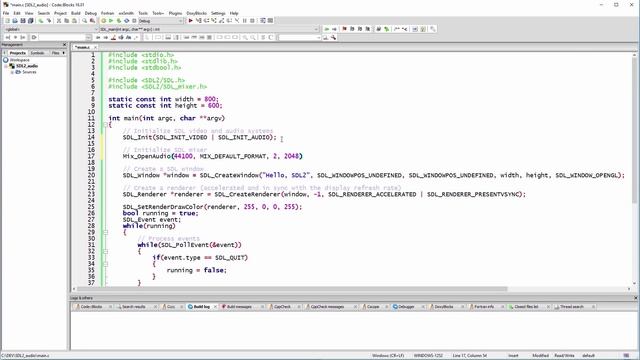Viewport: 640px width, 360px height.
Task: Collapse the while loop fold on line 29
Action: [x=105, y=232]
